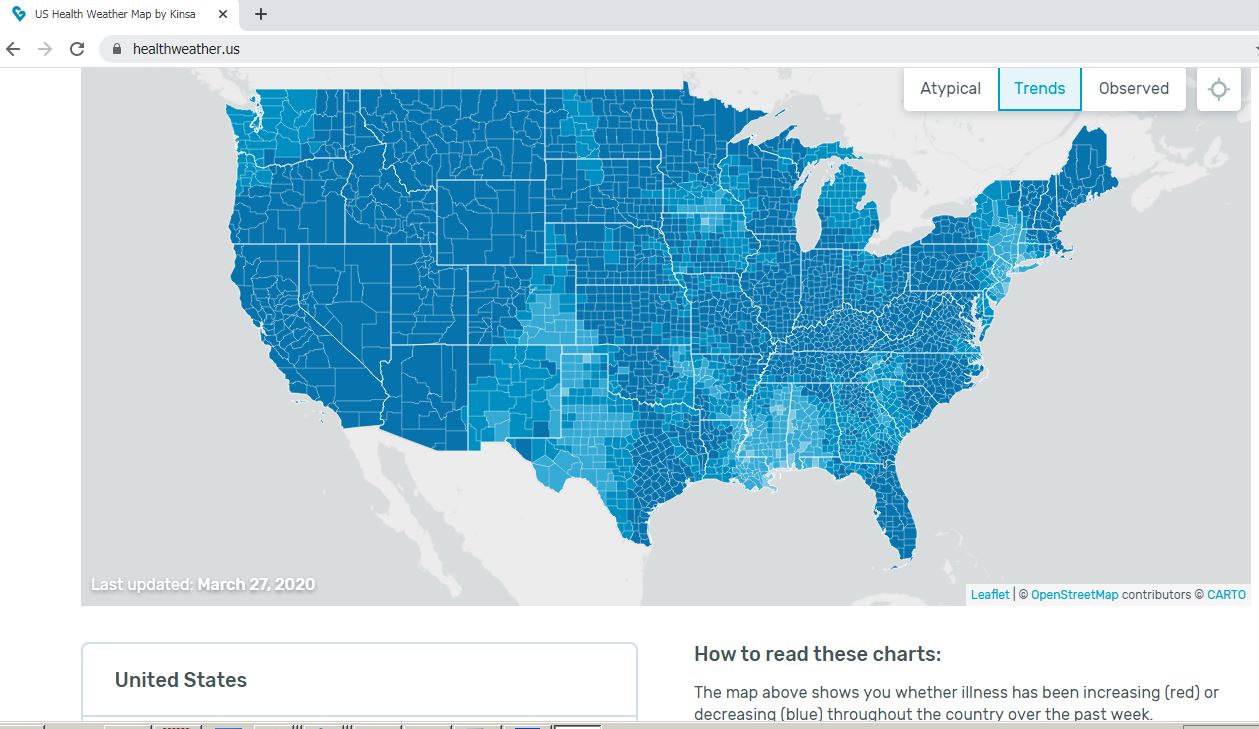Click the Kinsa favicon in the tab
The image size is (1259, 729).
coord(18,14)
